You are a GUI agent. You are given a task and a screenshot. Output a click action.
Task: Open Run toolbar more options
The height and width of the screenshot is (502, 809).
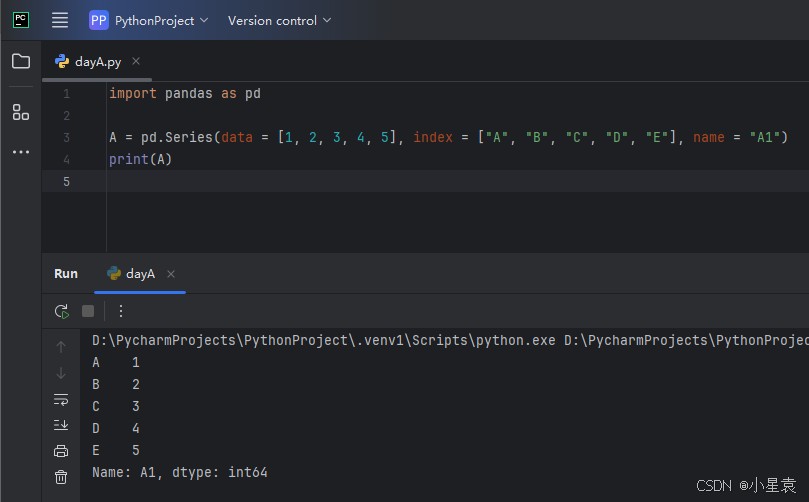121,311
